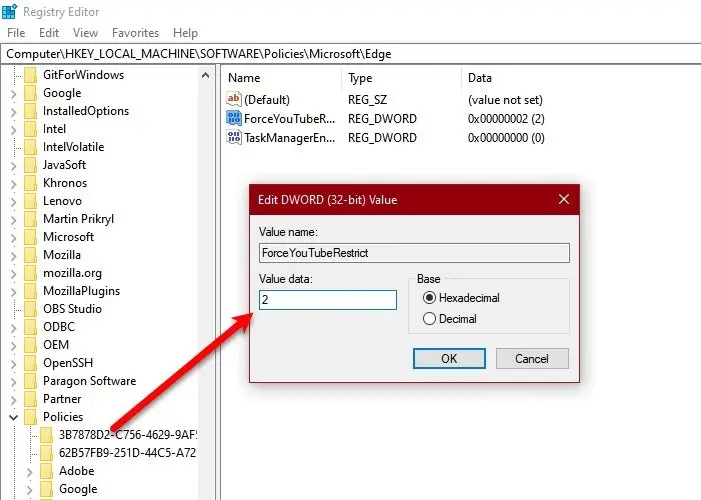Open the Help menu
The image size is (701, 500).
pyautogui.click(x=186, y=33)
